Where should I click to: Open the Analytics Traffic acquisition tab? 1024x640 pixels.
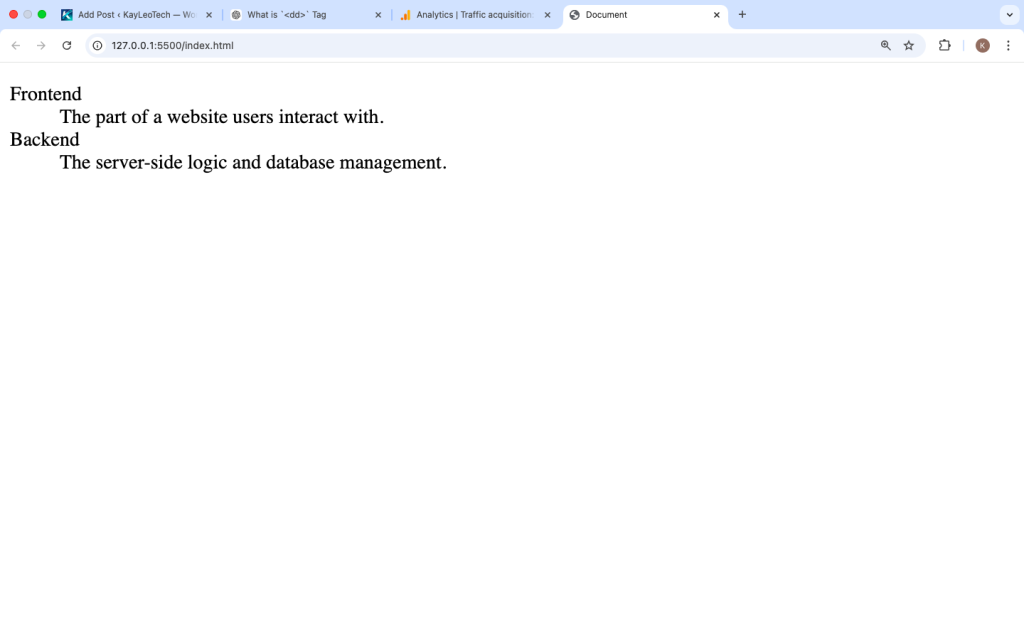click(470, 15)
